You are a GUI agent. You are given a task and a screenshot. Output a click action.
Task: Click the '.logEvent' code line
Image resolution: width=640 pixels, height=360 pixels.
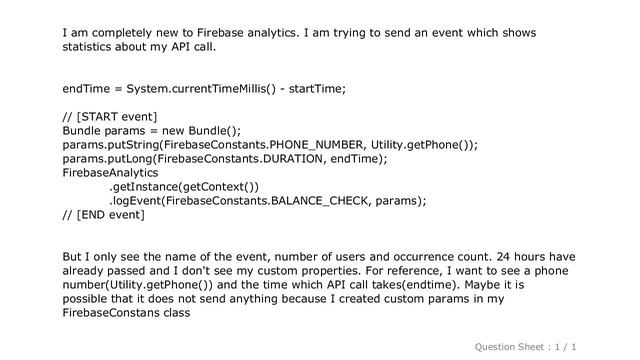coord(267,201)
